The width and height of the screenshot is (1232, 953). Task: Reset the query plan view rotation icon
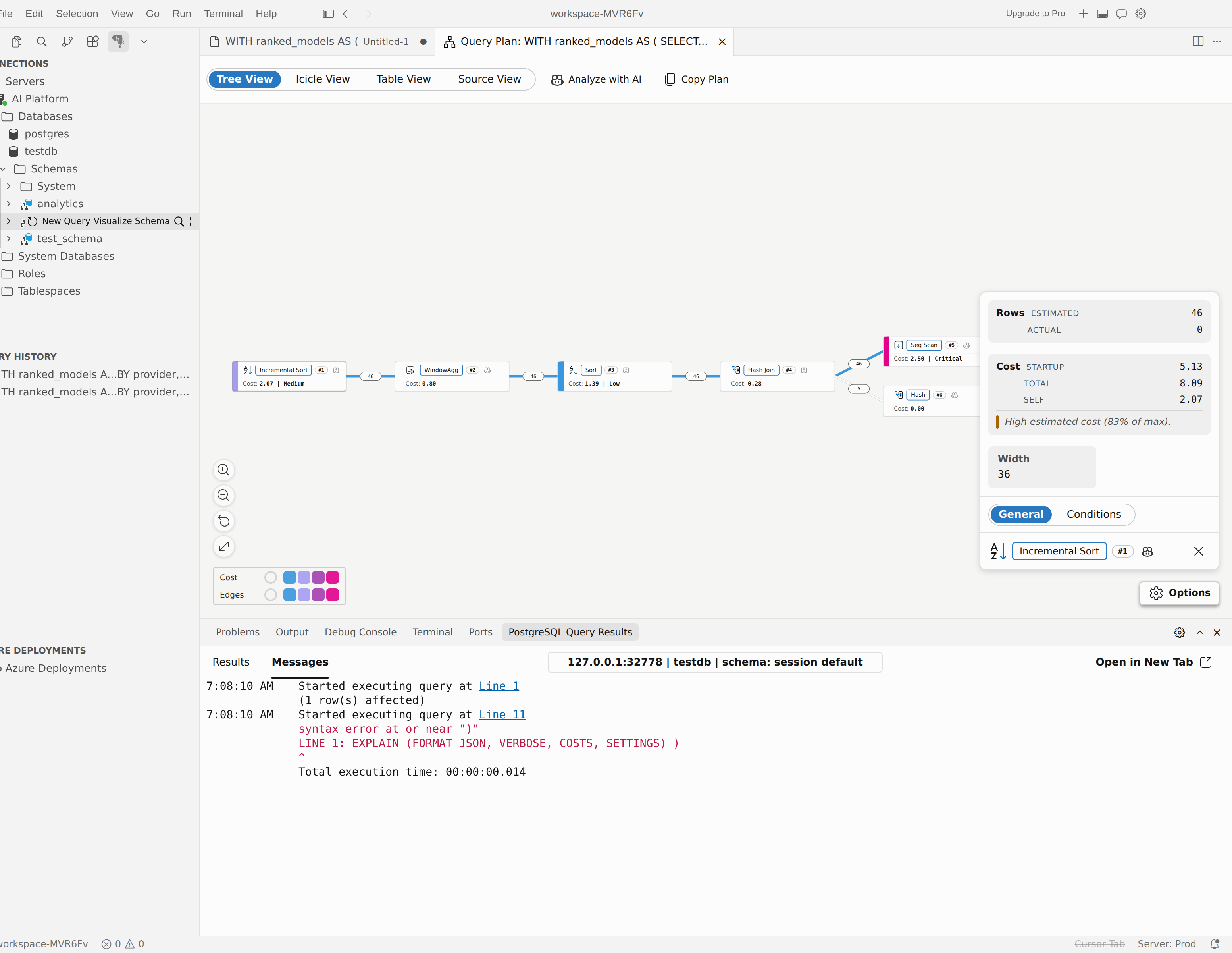coord(224,521)
